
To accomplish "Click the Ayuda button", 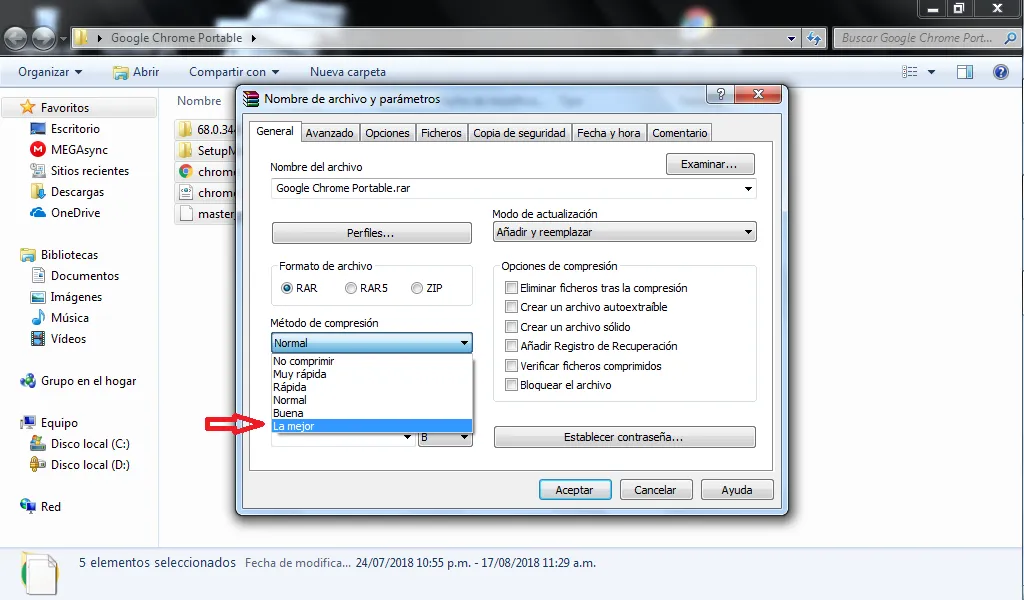I will 737,490.
